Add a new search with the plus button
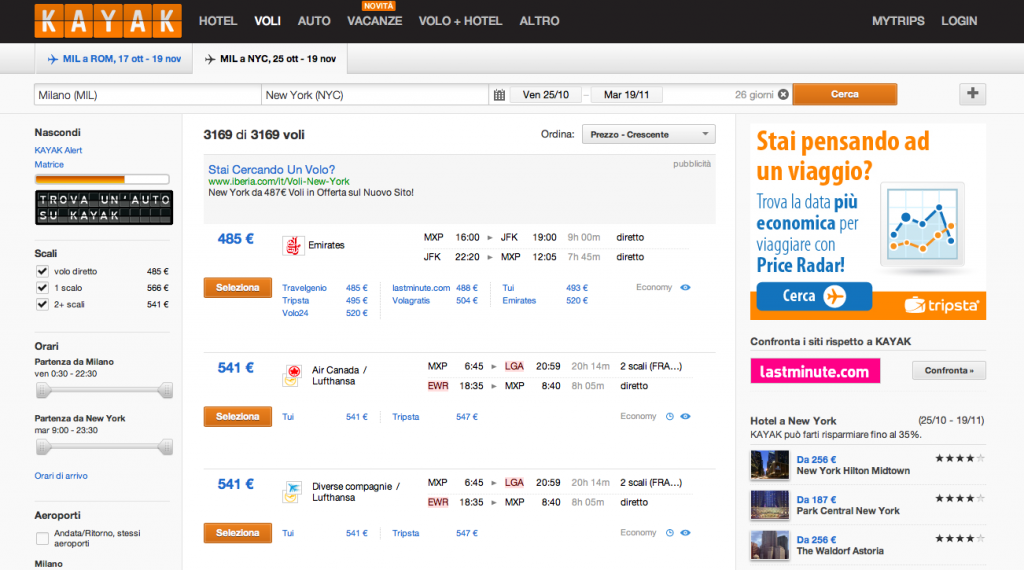The image size is (1024, 570). click(973, 94)
